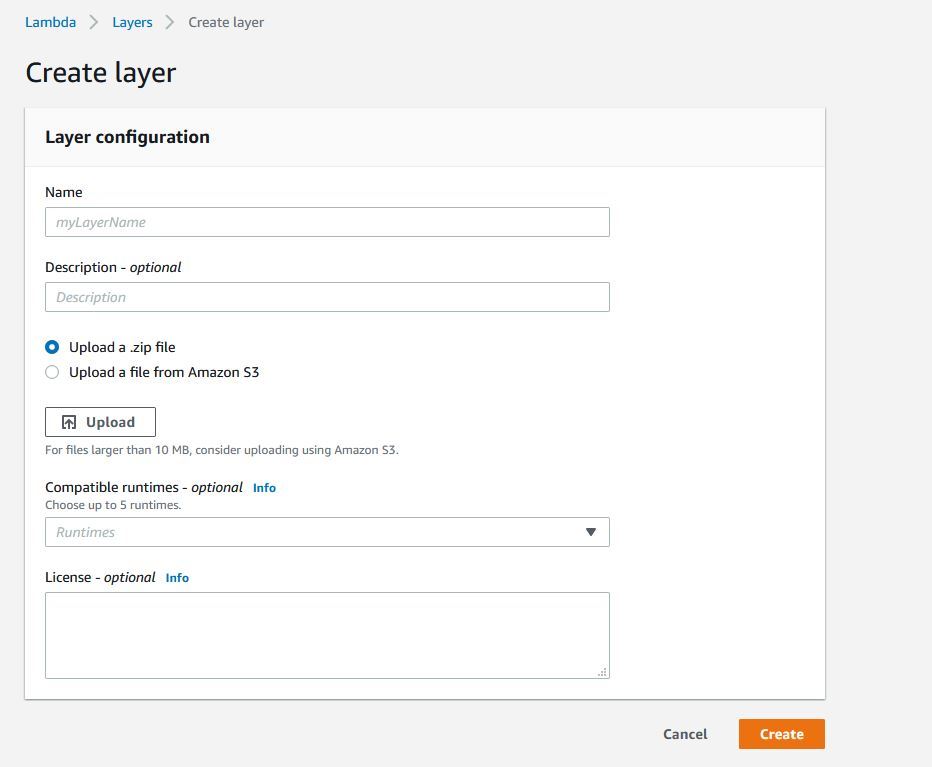Viewport: 932px width, 767px height.
Task: Click the upload arrow icon on the Upload button
Action: tap(69, 422)
